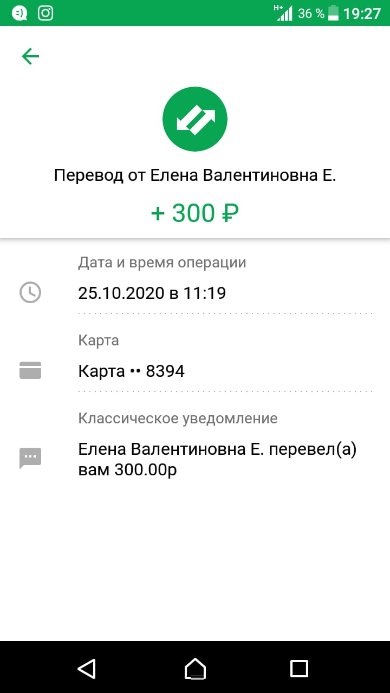
Task: Tap the signal strength icon
Action: point(283,13)
